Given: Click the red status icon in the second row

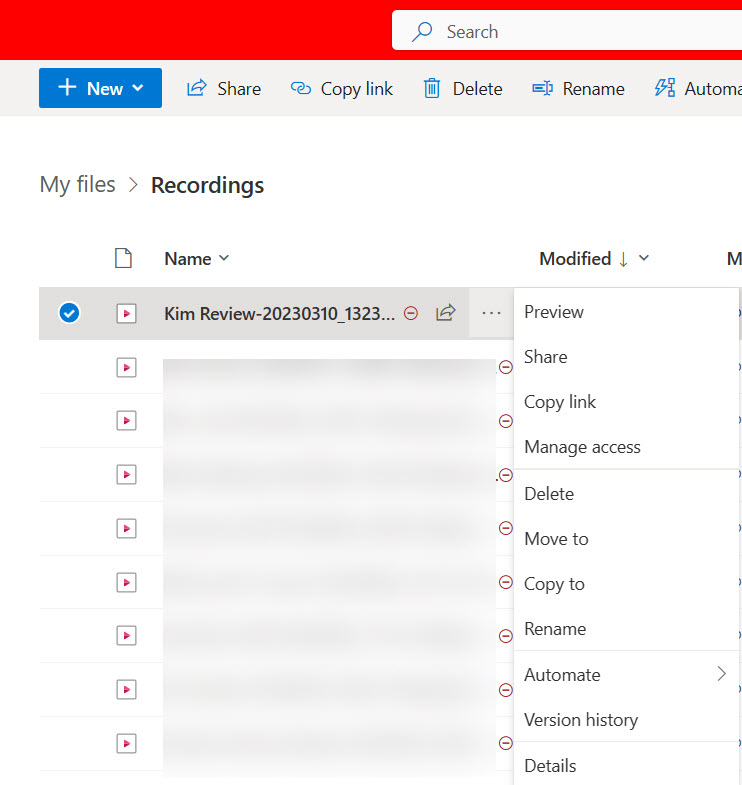Looking at the screenshot, I should pyautogui.click(x=506, y=367).
